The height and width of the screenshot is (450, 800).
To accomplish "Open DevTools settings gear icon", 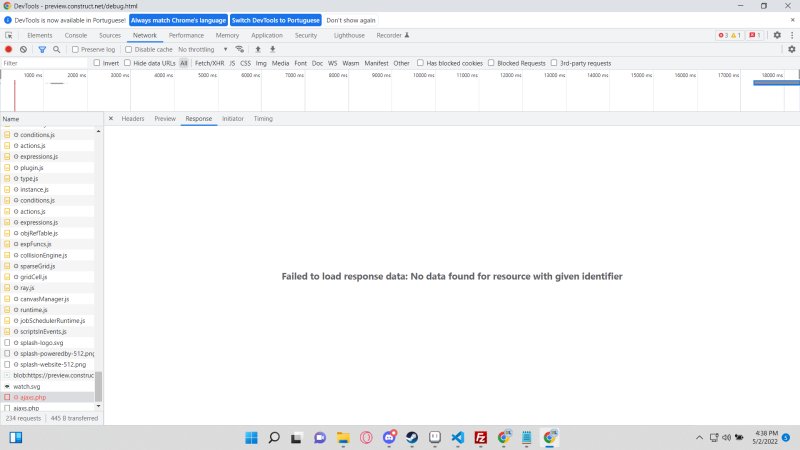I will (777, 35).
